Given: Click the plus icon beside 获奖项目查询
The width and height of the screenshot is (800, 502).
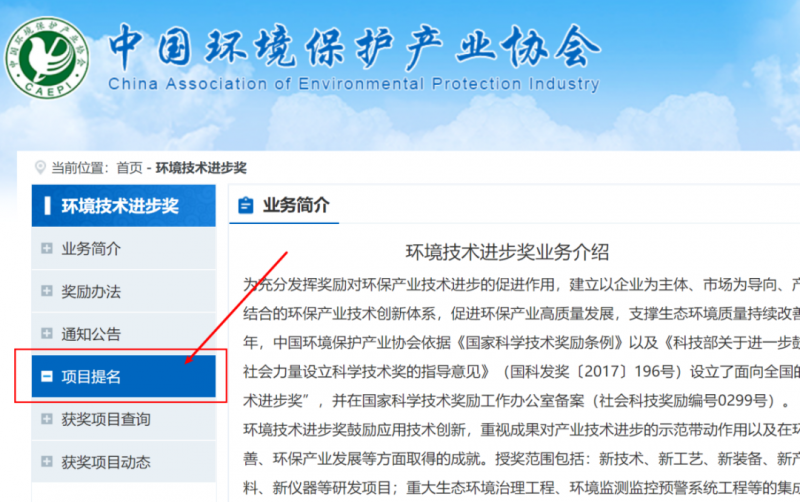Looking at the screenshot, I should 47,419.
